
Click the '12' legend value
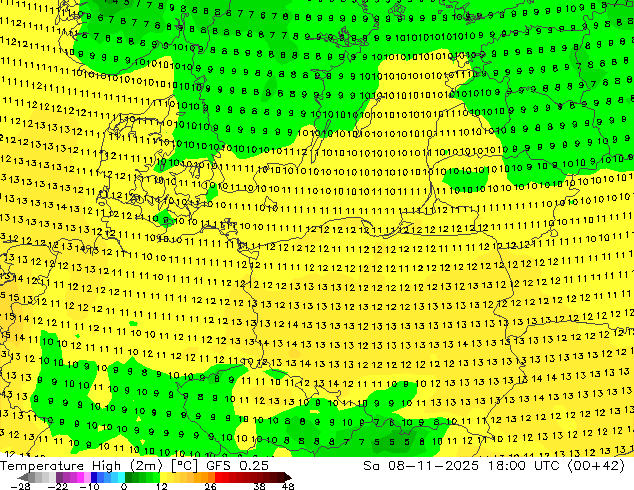(162, 486)
